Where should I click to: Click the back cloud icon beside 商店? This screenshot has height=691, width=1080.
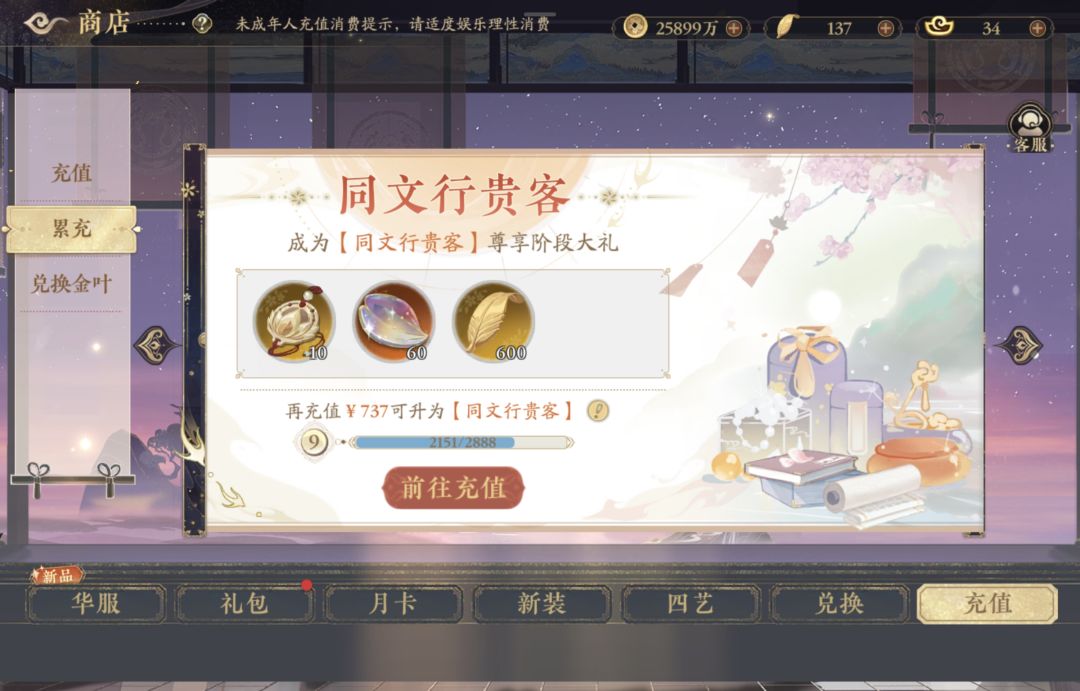click(45, 23)
